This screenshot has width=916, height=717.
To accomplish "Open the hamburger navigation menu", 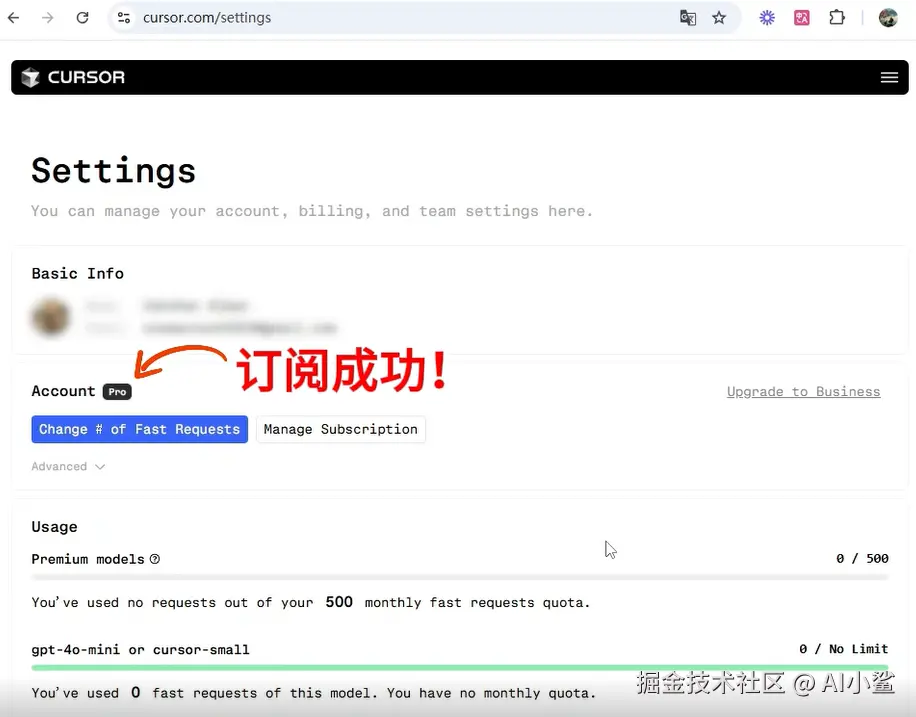I will pos(889,77).
